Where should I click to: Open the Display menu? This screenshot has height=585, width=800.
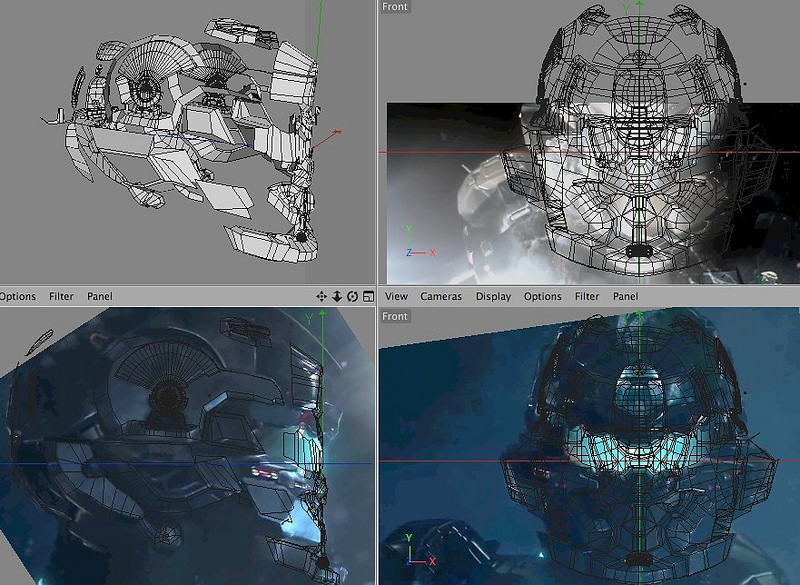(493, 296)
